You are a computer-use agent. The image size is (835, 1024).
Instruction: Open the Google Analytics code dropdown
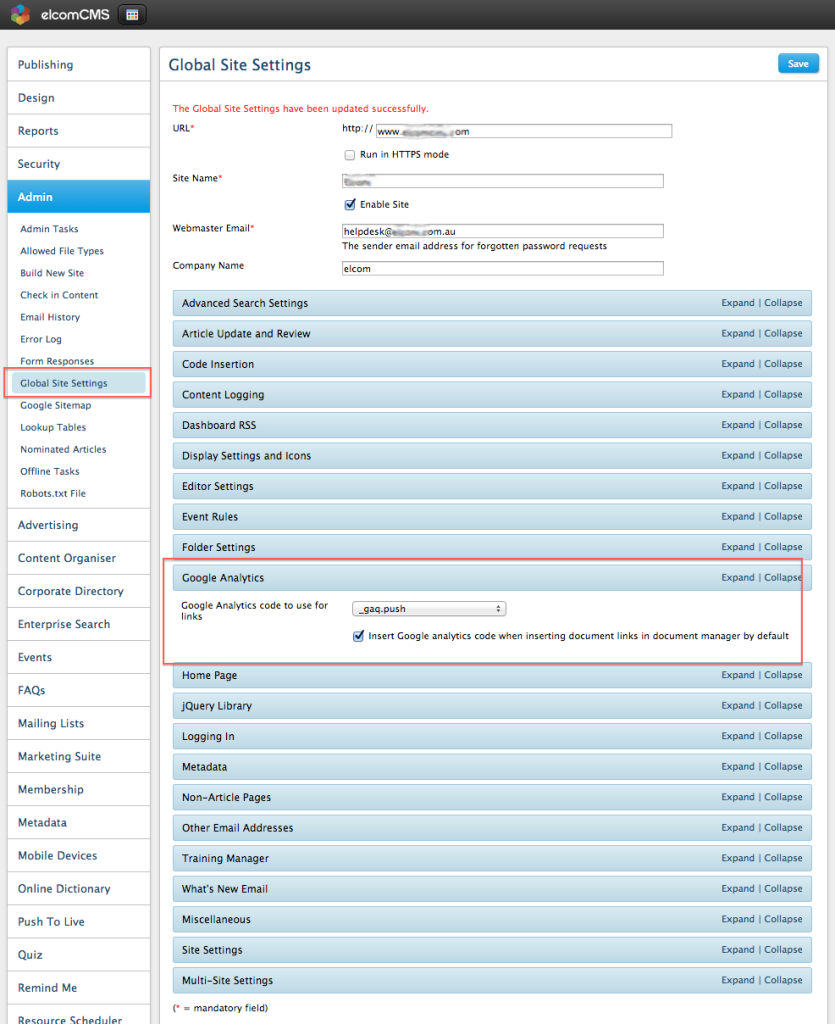pos(428,607)
